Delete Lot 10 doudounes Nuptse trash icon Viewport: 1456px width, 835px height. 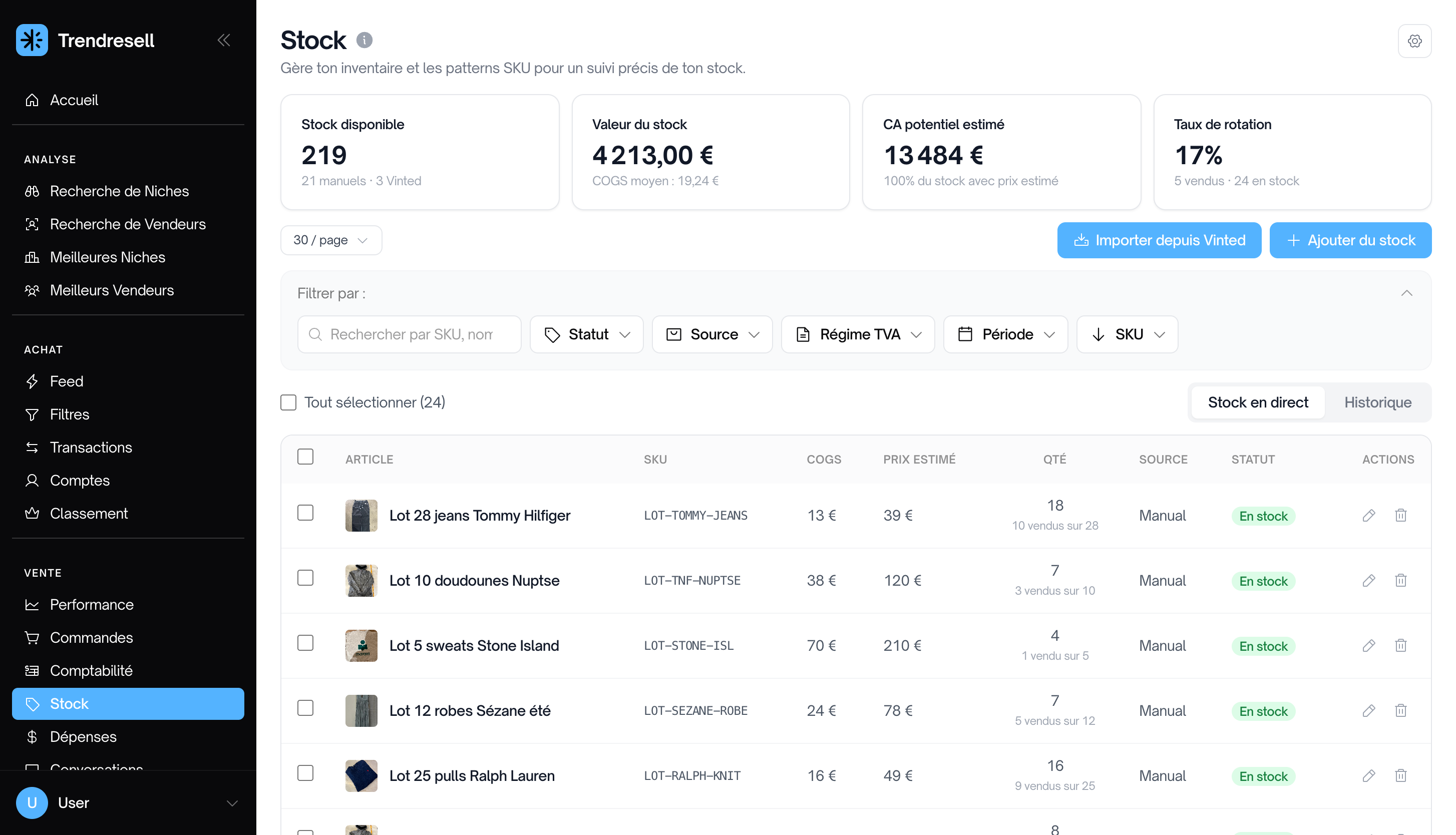tap(1400, 580)
